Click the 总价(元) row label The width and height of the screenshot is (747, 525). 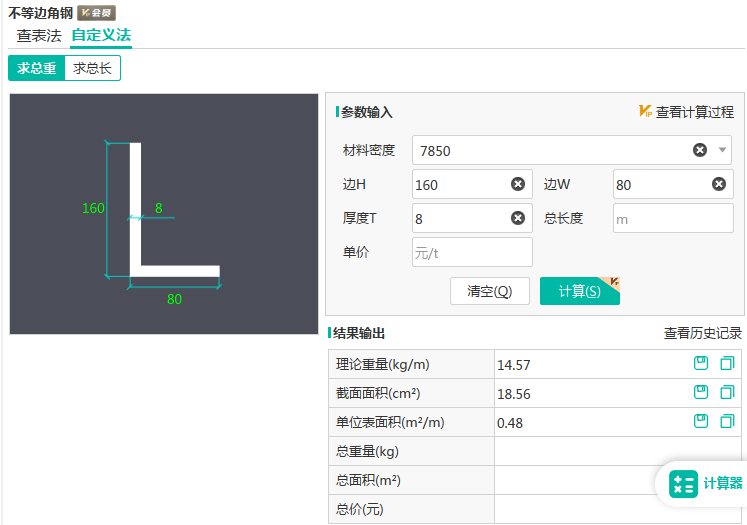point(360,509)
